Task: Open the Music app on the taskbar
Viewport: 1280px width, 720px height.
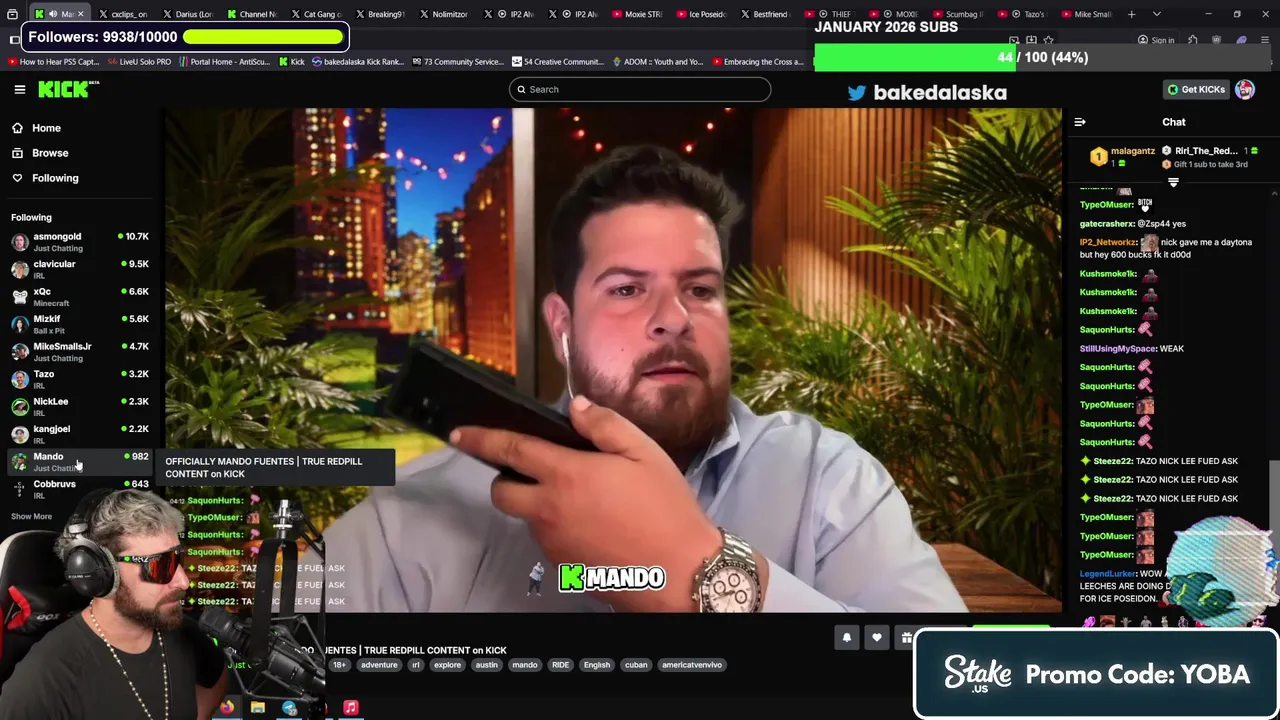Action: [x=351, y=707]
